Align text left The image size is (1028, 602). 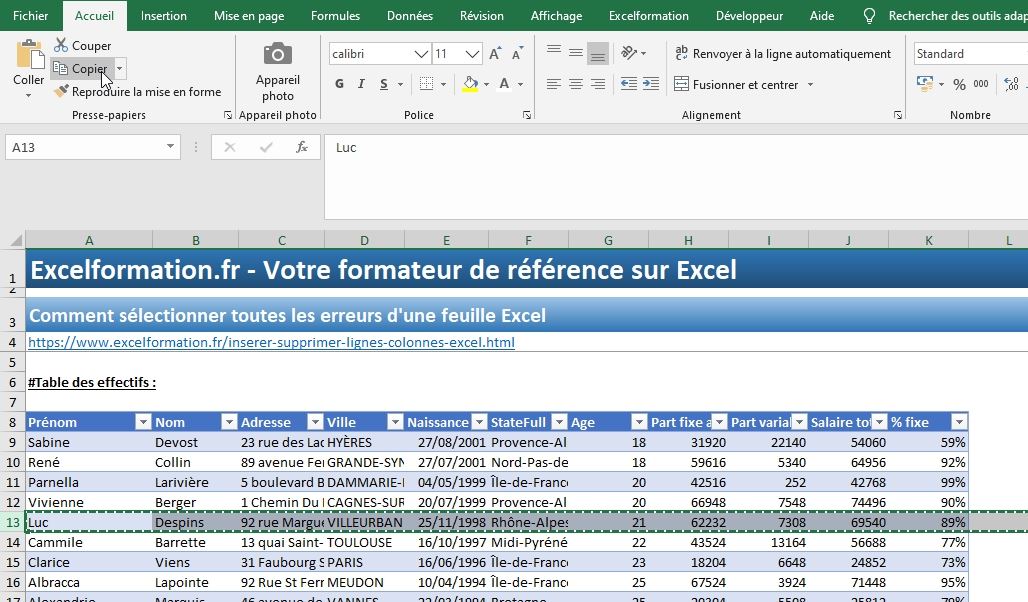[x=554, y=84]
